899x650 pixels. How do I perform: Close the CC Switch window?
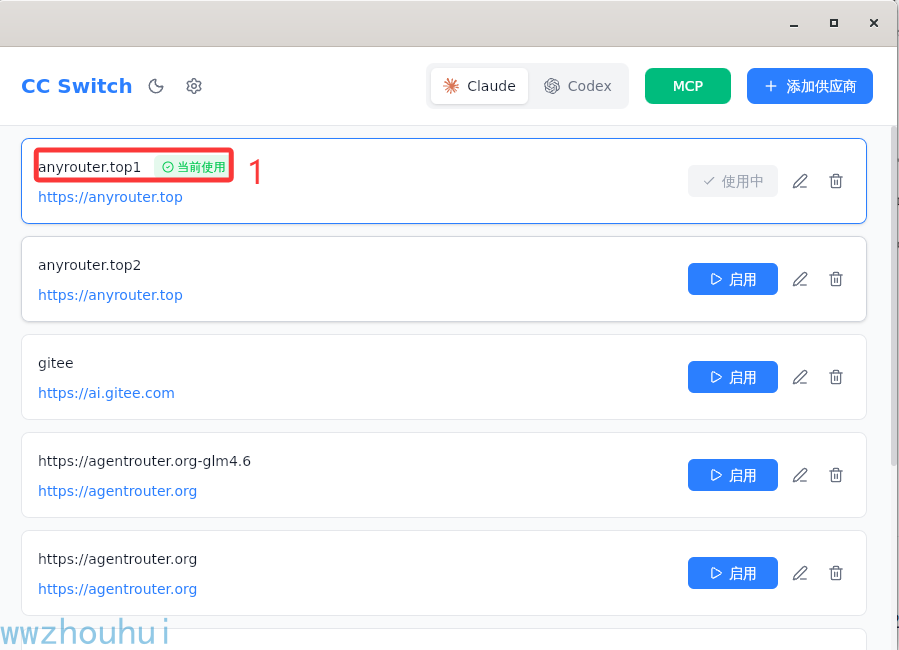(874, 24)
